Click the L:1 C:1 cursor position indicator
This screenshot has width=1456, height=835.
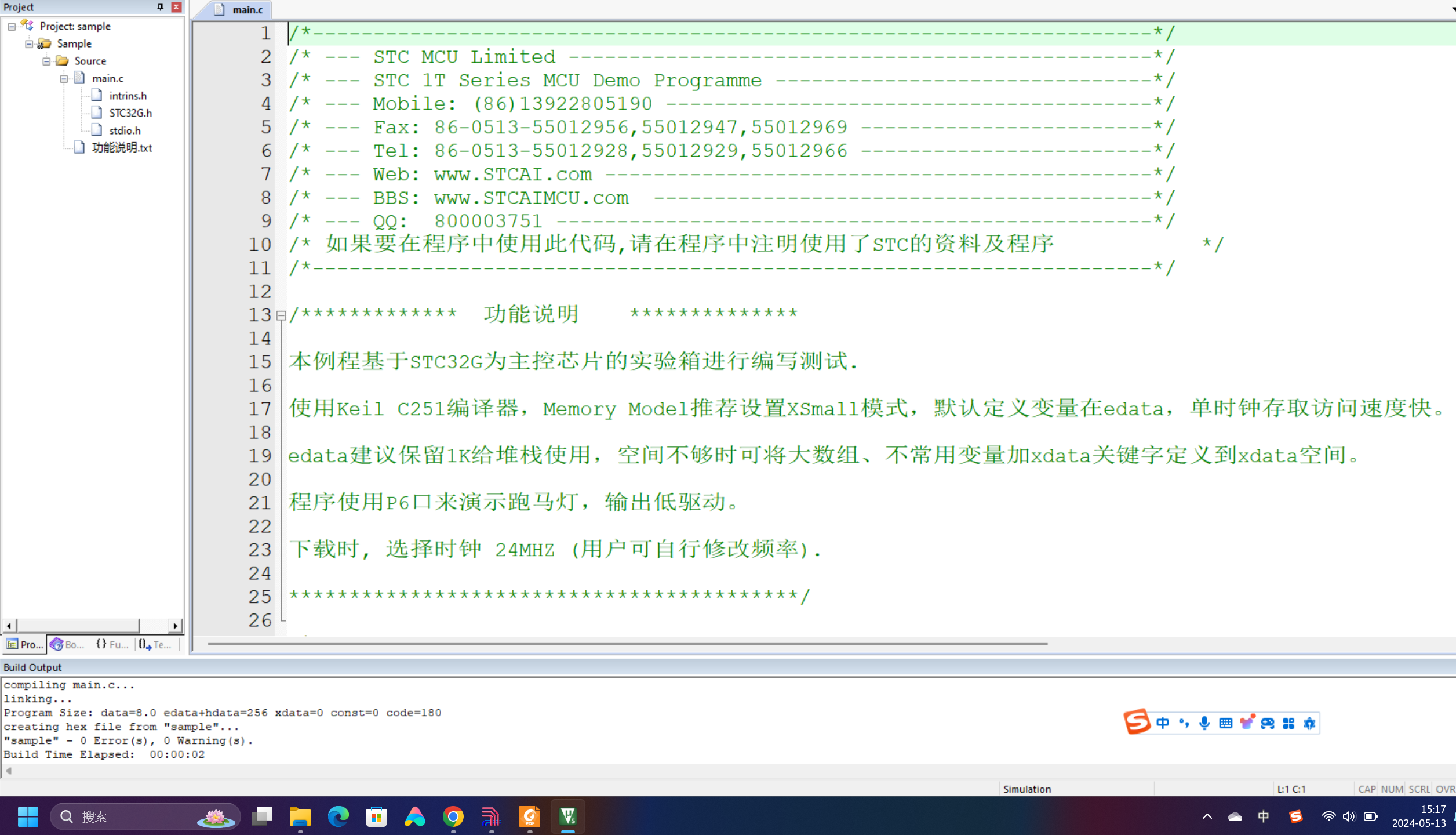(x=1291, y=789)
